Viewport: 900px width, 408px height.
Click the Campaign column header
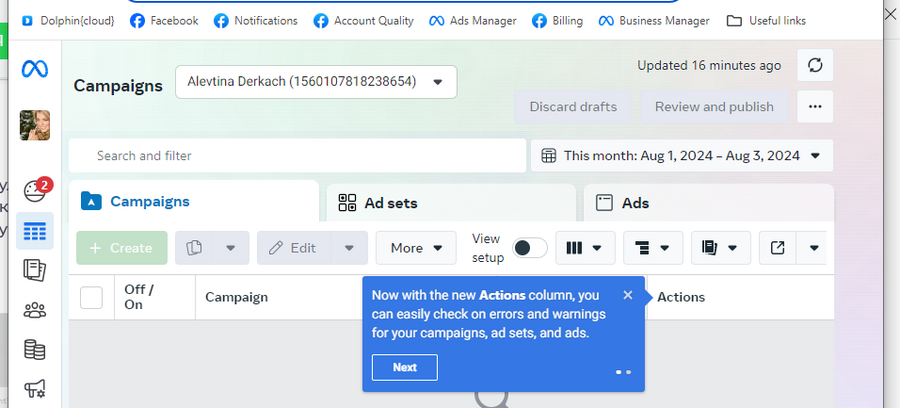coord(236,297)
